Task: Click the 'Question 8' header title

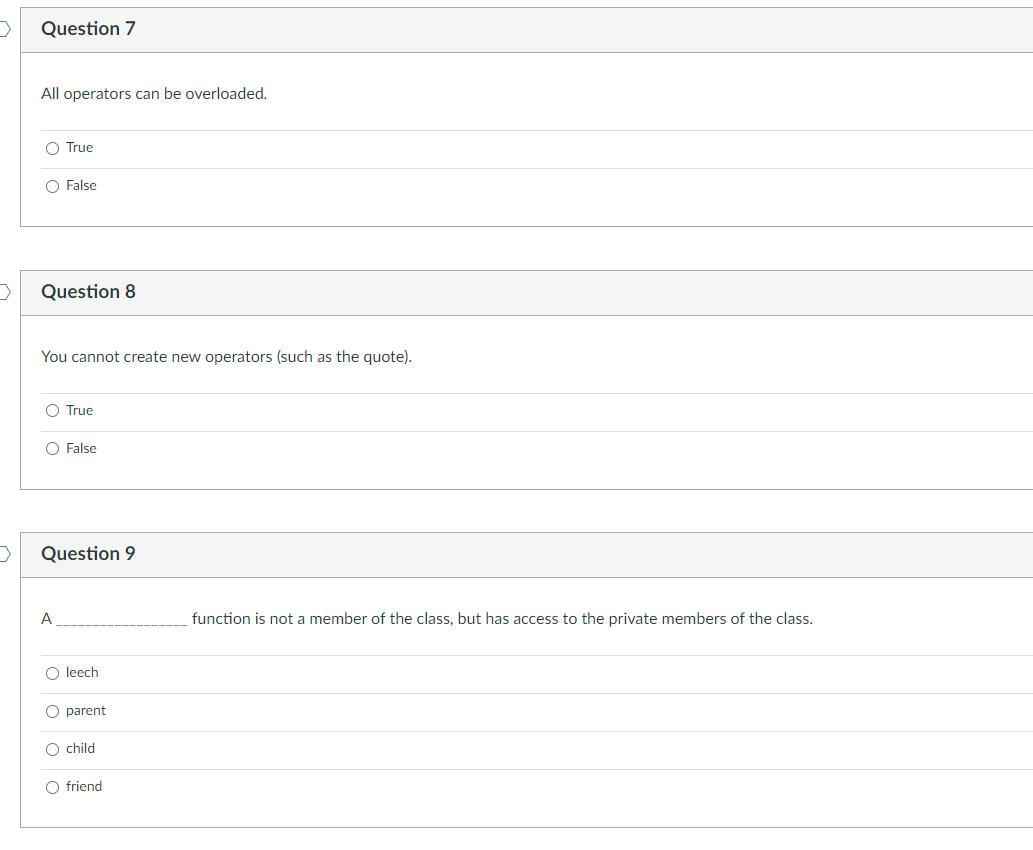Action: point(88,292)
